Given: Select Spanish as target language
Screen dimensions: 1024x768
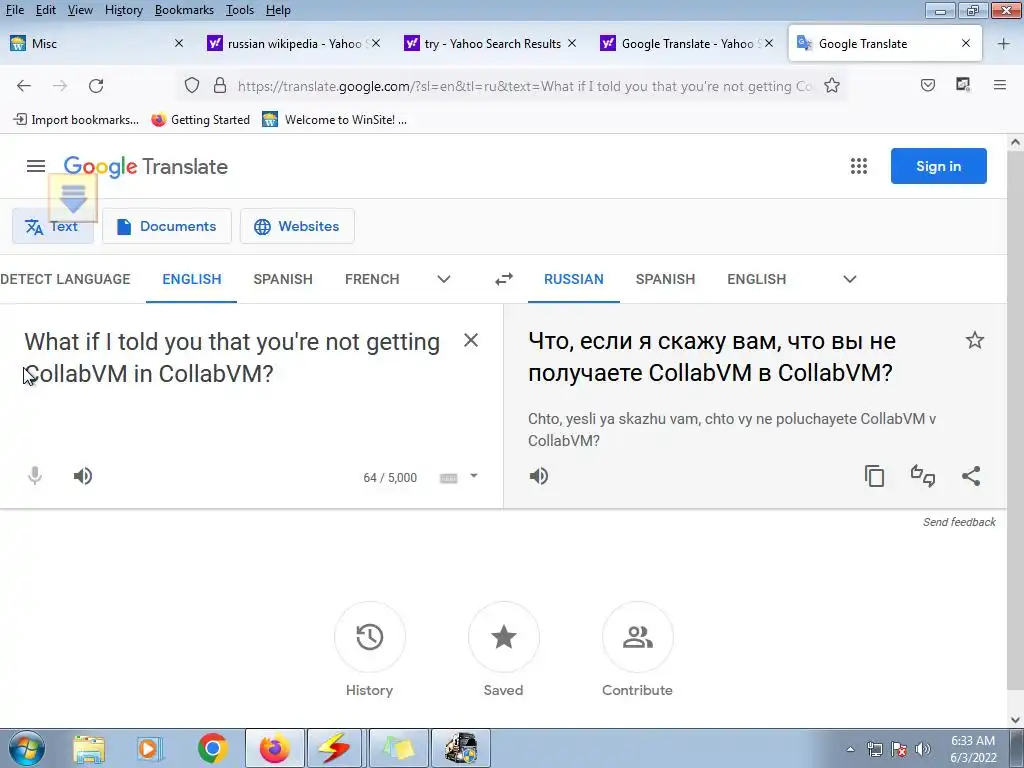Looking at the screenshot, I should (665, 280).
